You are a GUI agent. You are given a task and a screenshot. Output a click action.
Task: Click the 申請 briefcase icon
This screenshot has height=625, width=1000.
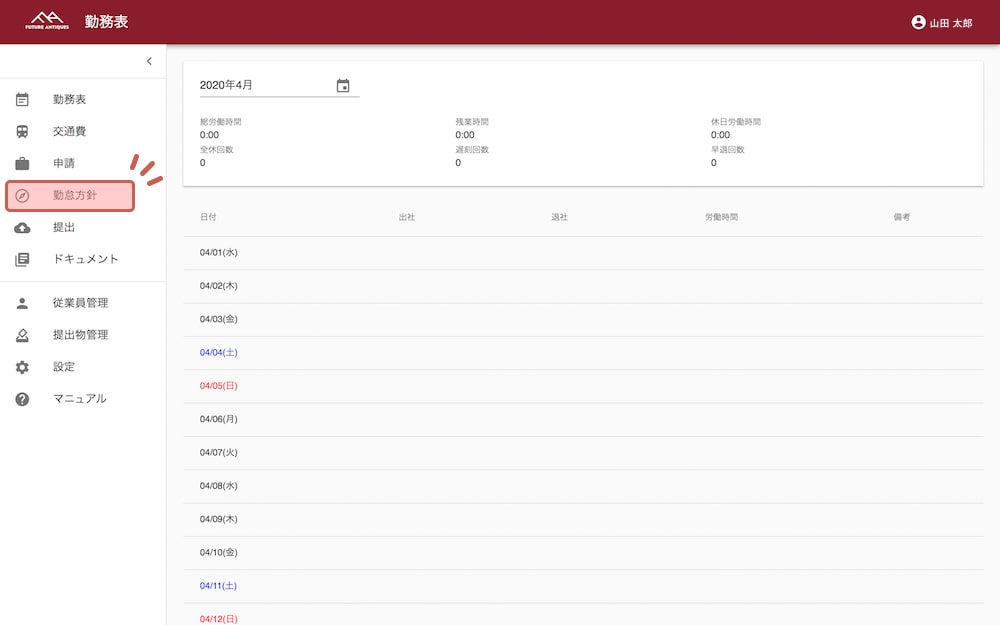click(x=22, y=164)
